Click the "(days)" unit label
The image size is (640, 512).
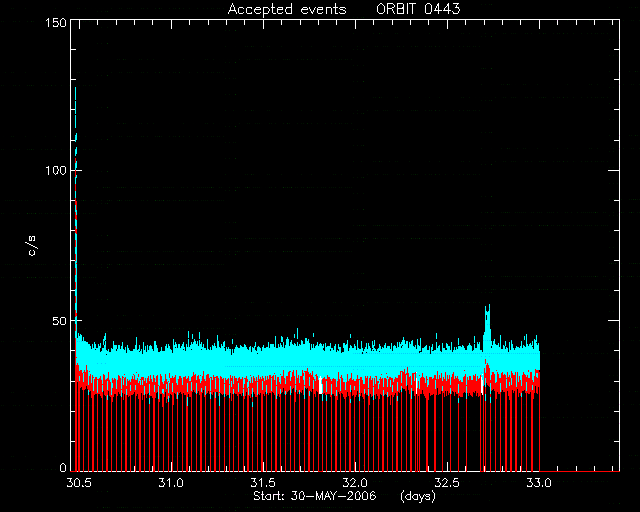[x=418, y=496]
